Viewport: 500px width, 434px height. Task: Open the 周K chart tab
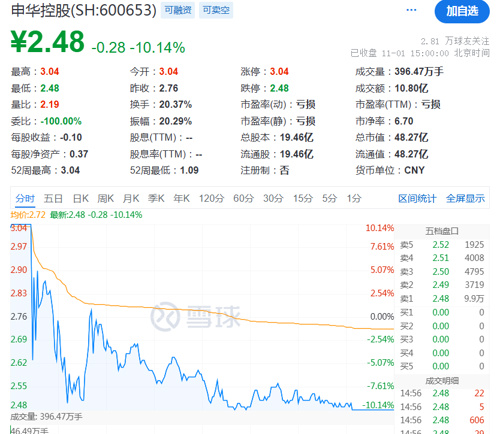[x=106, y=199]
